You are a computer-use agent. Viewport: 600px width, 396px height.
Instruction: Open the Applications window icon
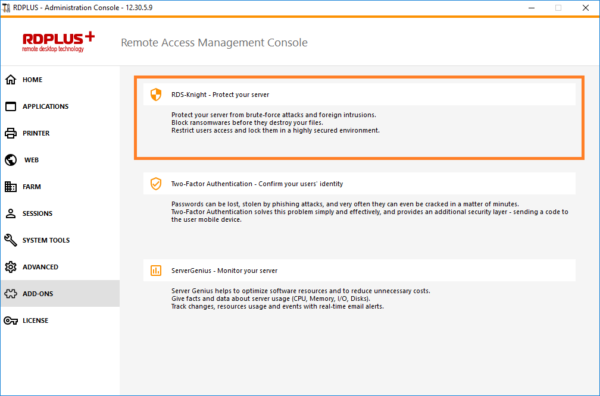coord(11,106)
